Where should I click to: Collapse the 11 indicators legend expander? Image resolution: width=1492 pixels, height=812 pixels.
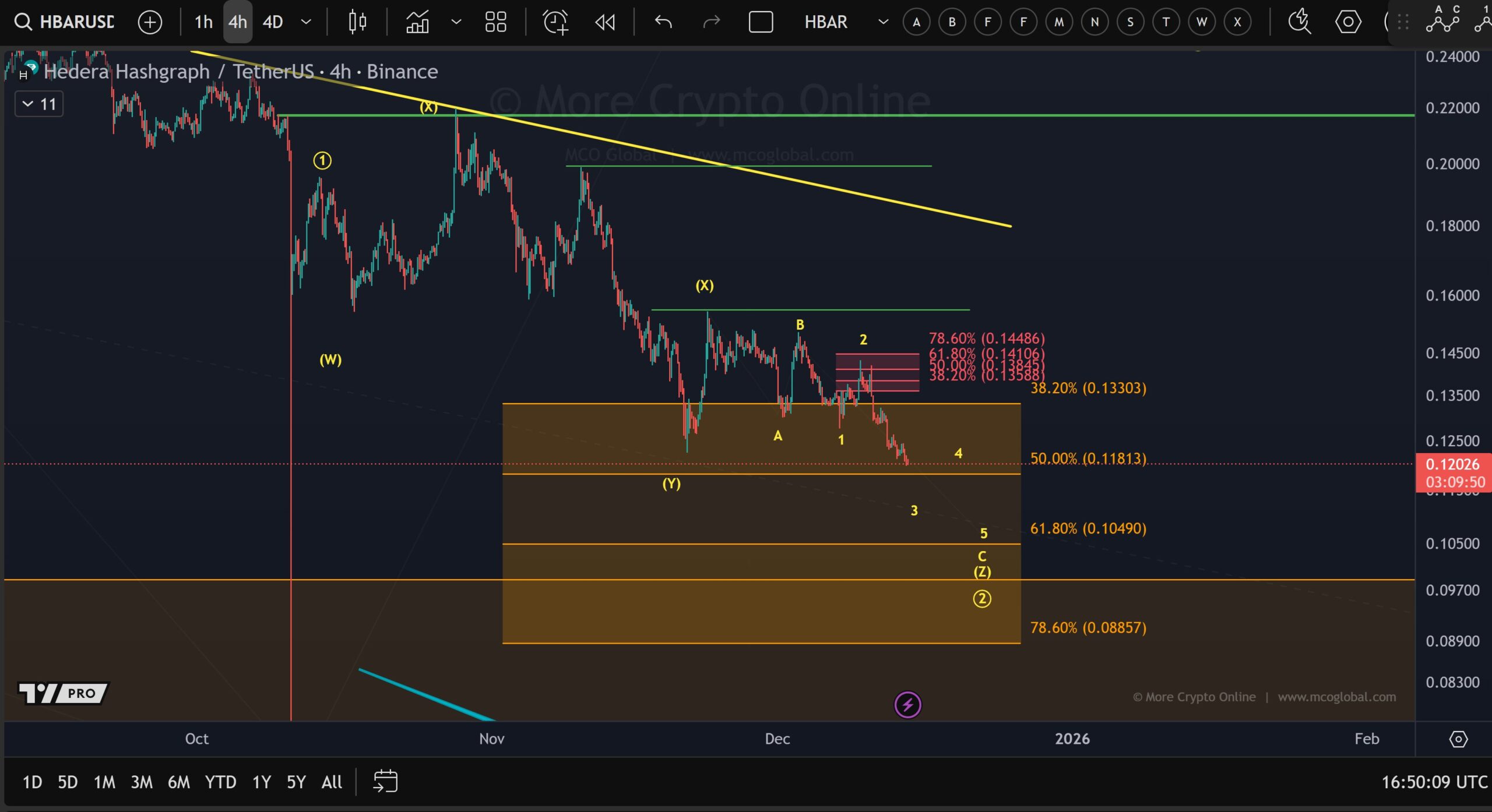coord(38,104)
